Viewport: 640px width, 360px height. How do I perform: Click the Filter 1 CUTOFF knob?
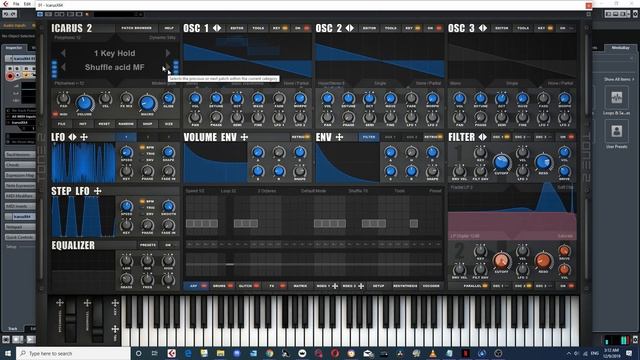501,162
